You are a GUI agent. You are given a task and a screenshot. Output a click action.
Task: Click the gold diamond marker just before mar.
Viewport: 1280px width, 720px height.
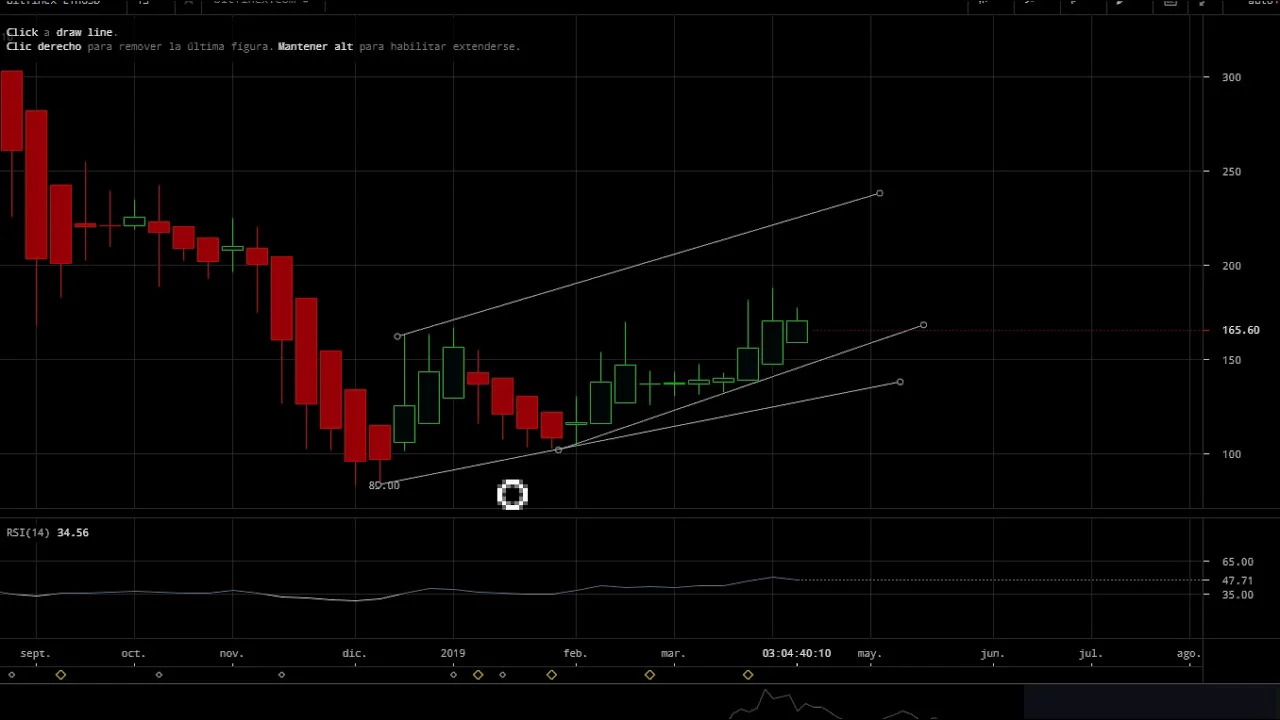tap(649, 675)
